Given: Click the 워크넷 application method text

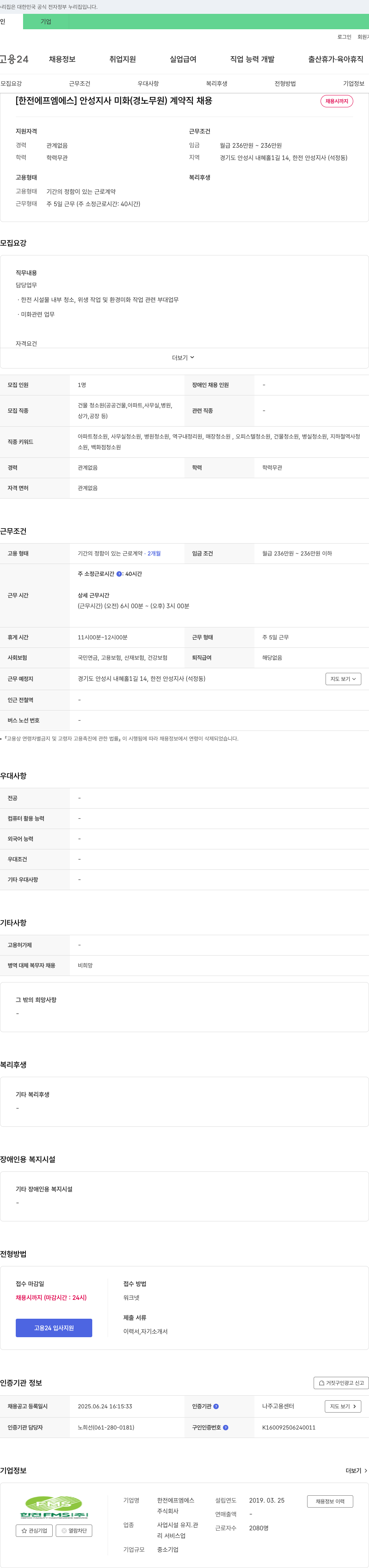Looking at the screenshot, I should pos(131,1297).
